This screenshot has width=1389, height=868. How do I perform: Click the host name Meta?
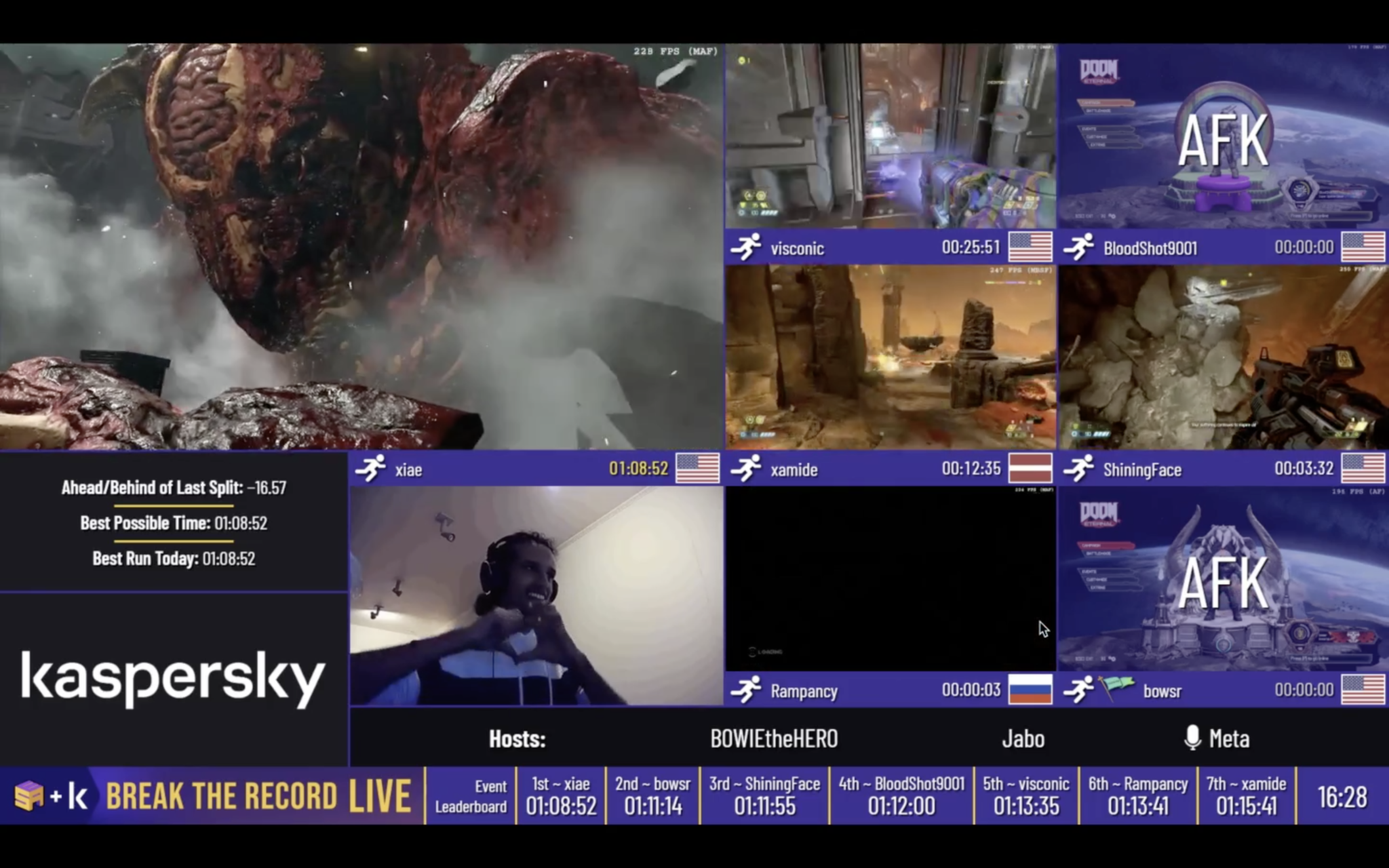pyautogui.click(x=1229, y=738)
